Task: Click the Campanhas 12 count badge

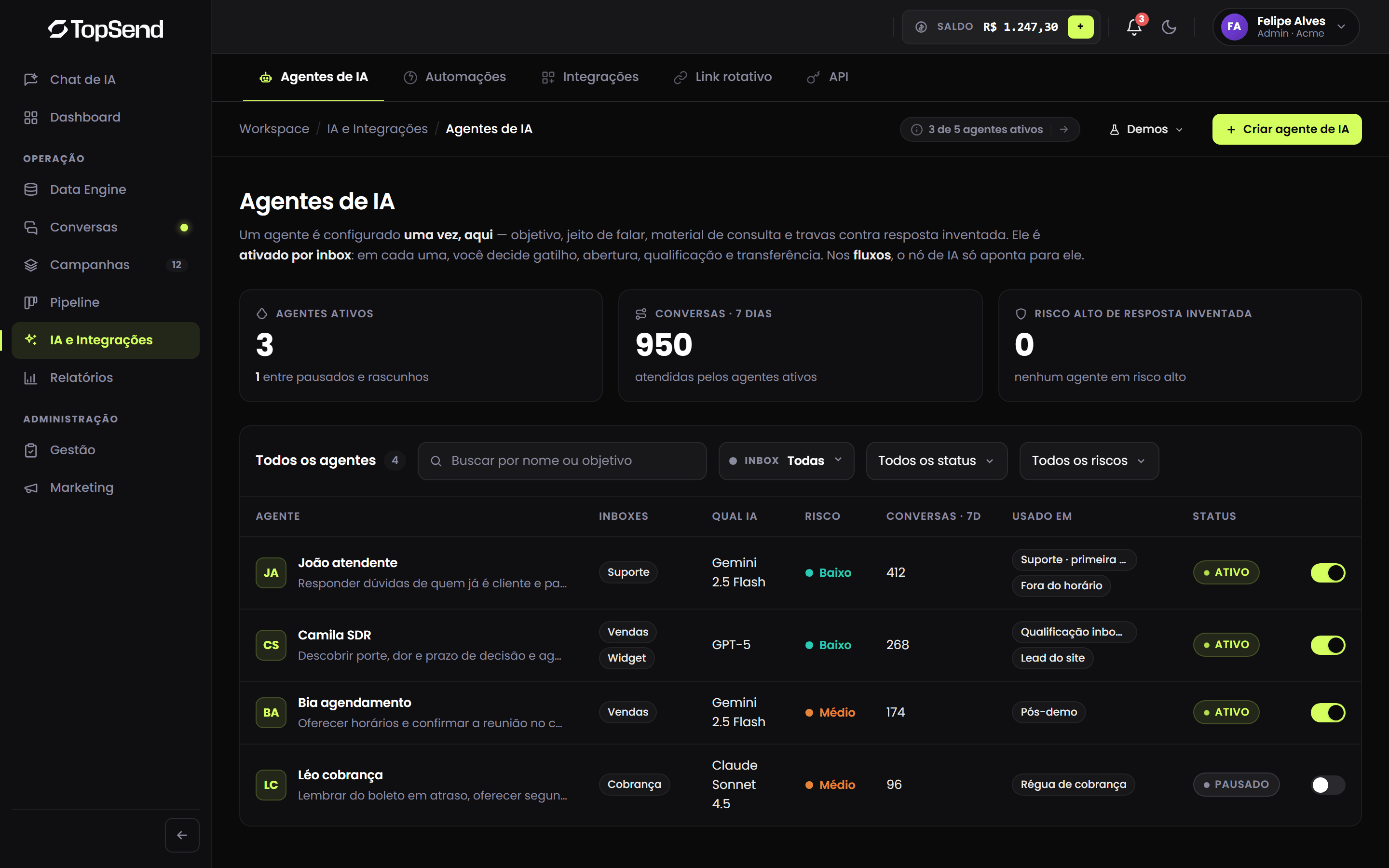Action: [x=177, y=265]
